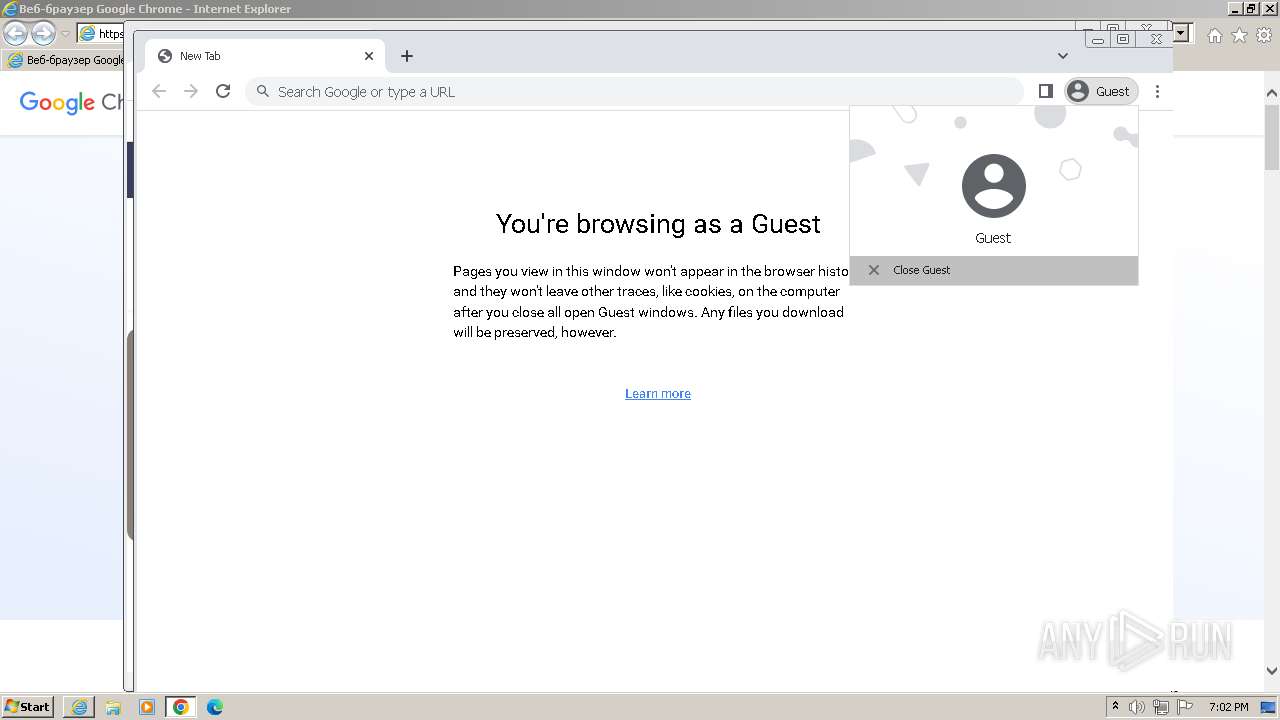Click the Google Chrome logo on page
Screen dimensions: 1280x720
[x=71, y=102]
